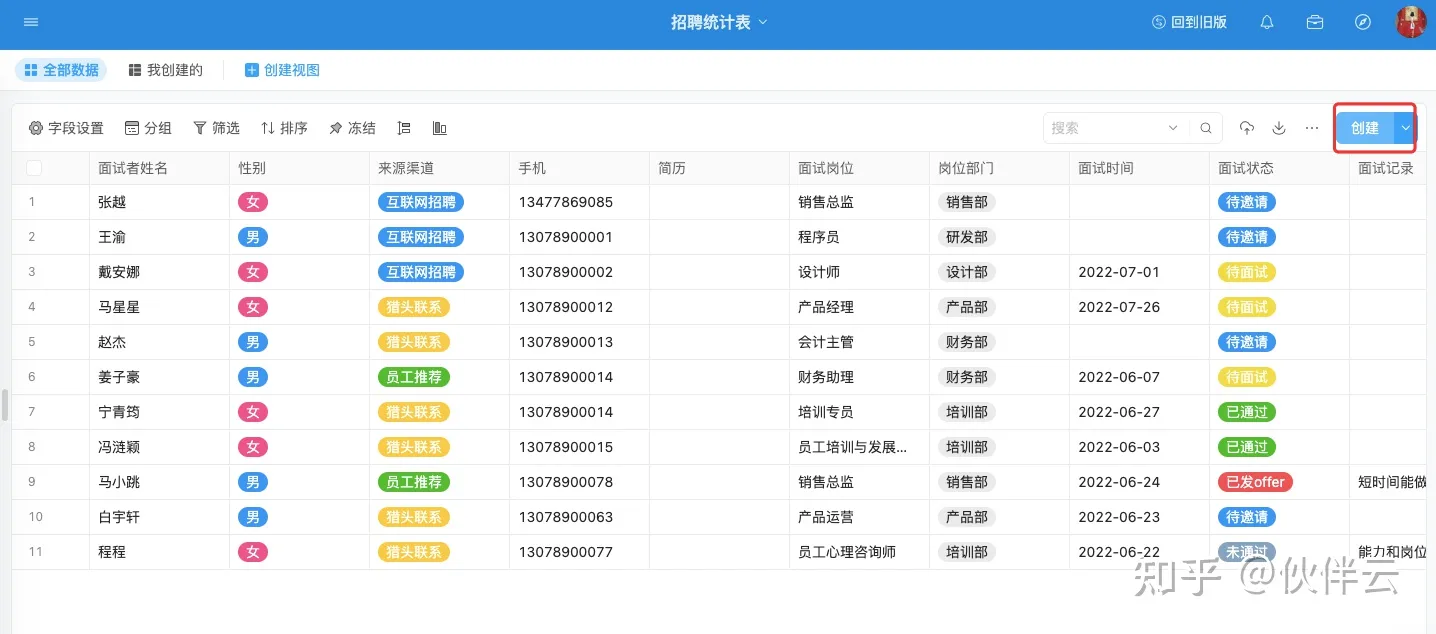The image size is (1436, 634).
Task: Click 会计主管 position cell
Action: [826, 342]
